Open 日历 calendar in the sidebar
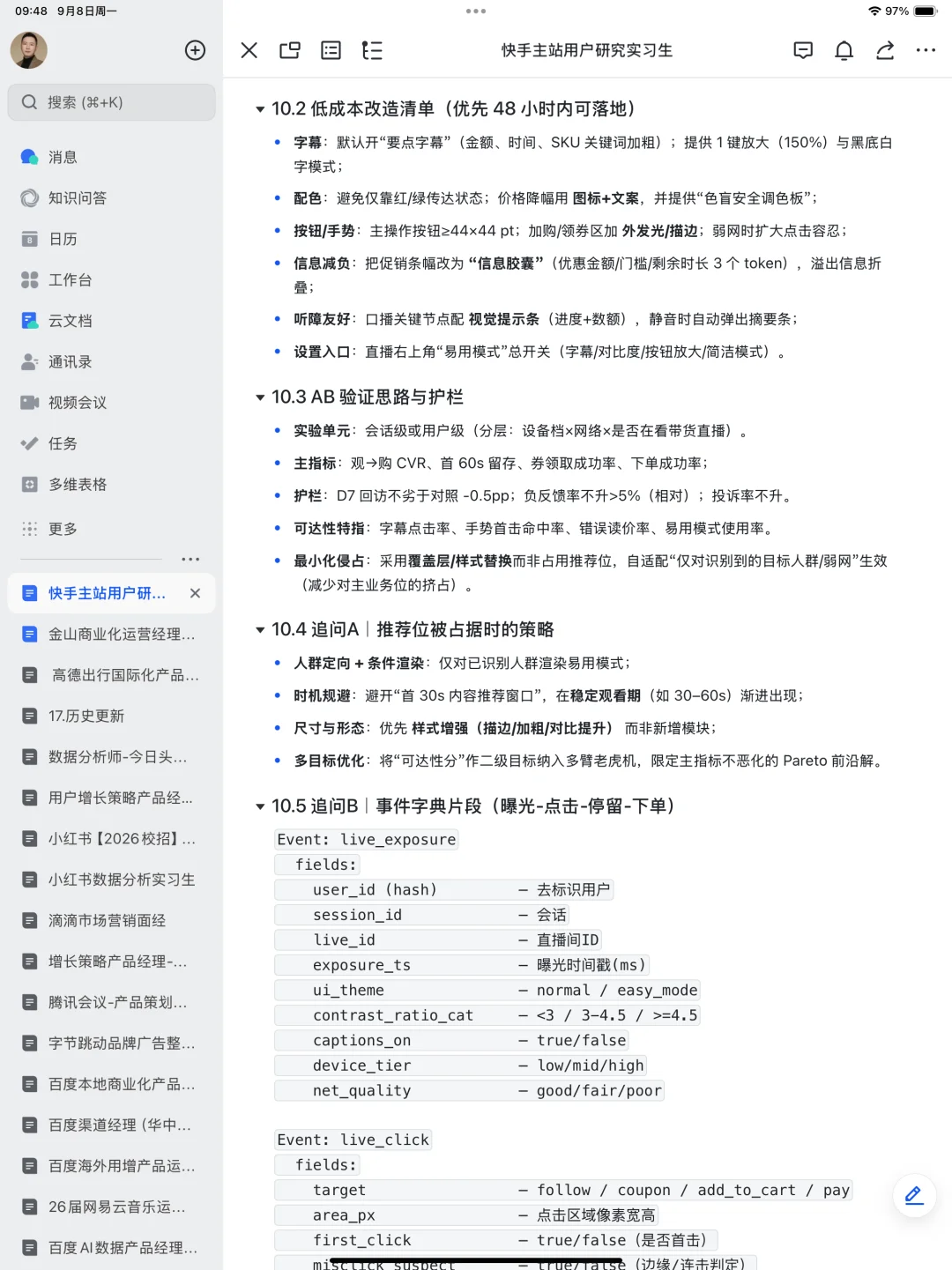 (111, 239)
